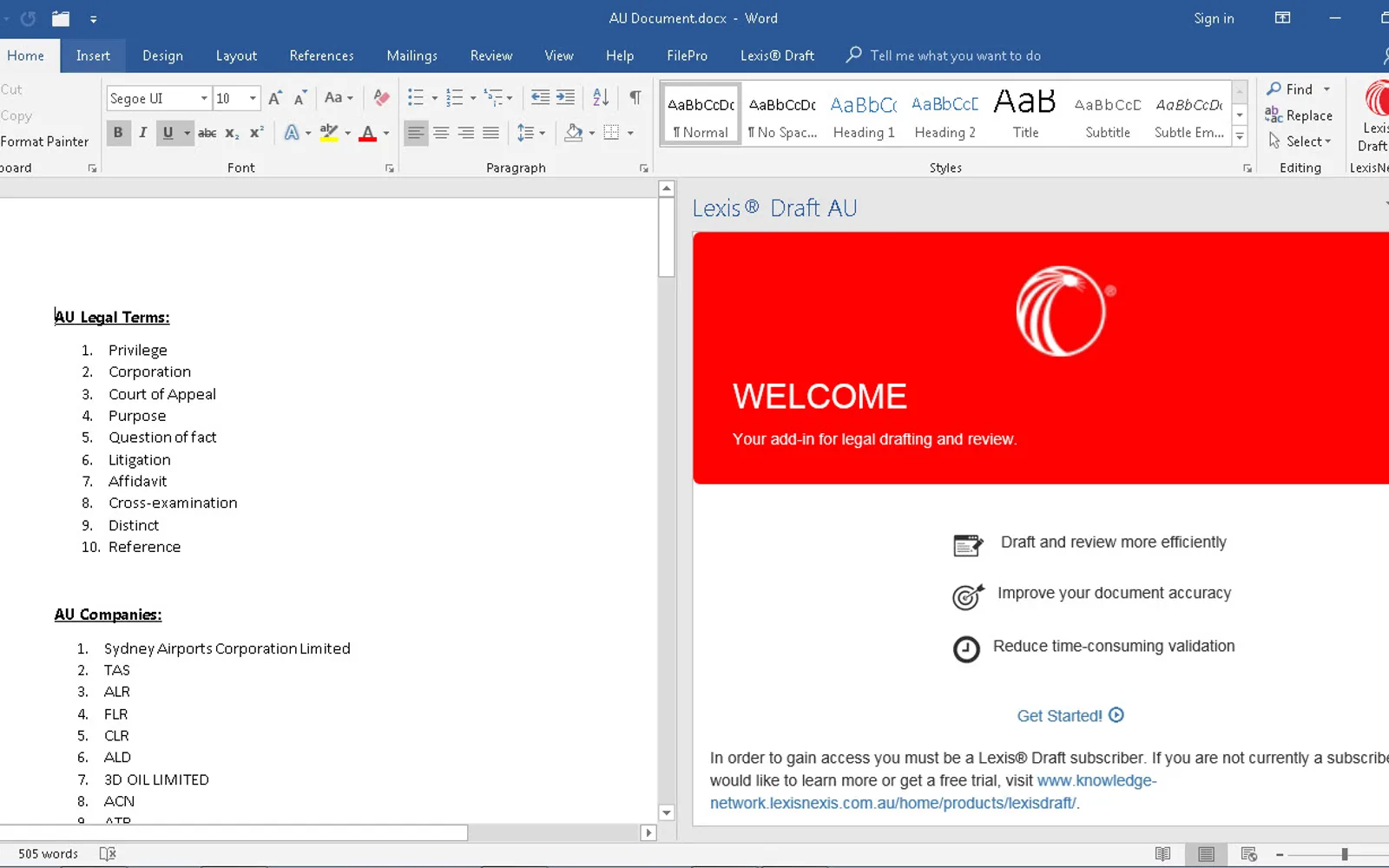The image size is (1389, 868).
Task: Apply the Heading 1 style
Action: [x=864, y=115]
